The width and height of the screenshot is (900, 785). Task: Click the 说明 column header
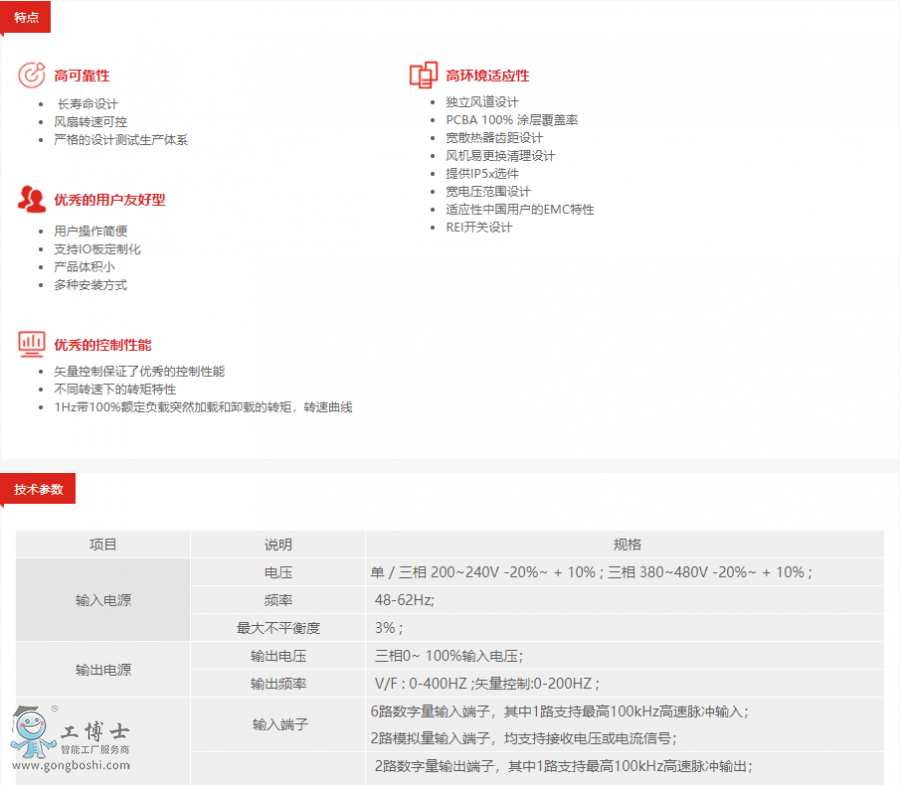pos(278,545)
